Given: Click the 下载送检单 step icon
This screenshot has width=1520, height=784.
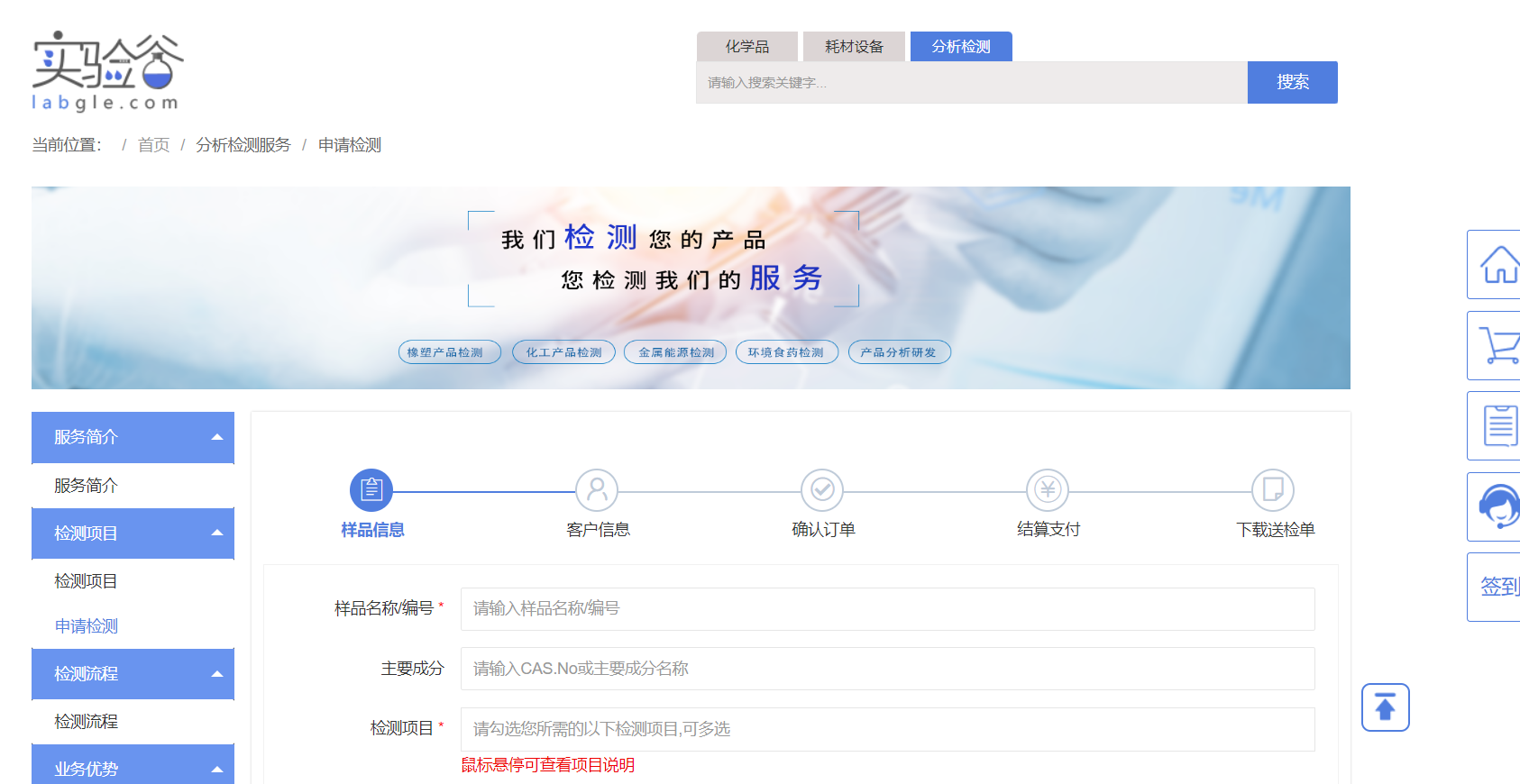Looking at the screenshot, I should [x=1273, y=490].
